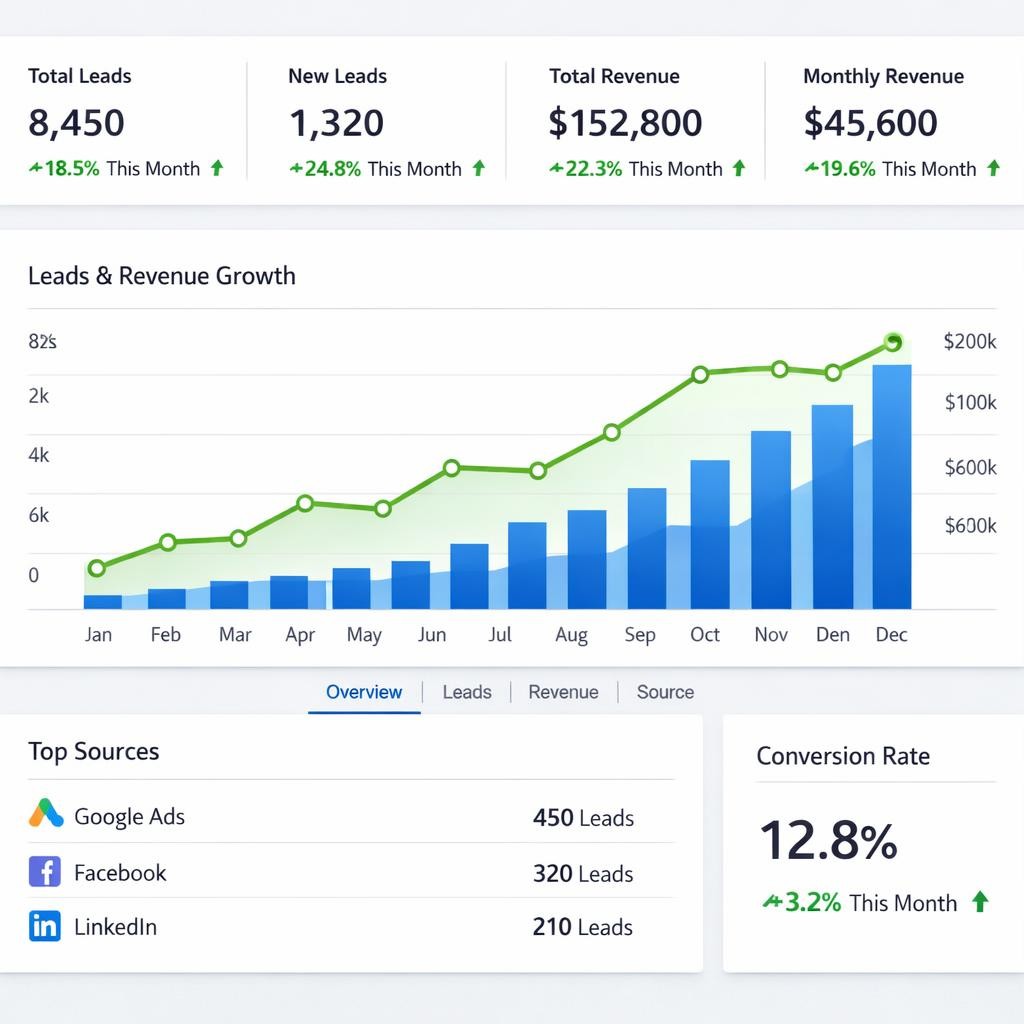Click the Conversion Rate value 12.8%
This screenshot has width=1024, height=1024.
829,840
